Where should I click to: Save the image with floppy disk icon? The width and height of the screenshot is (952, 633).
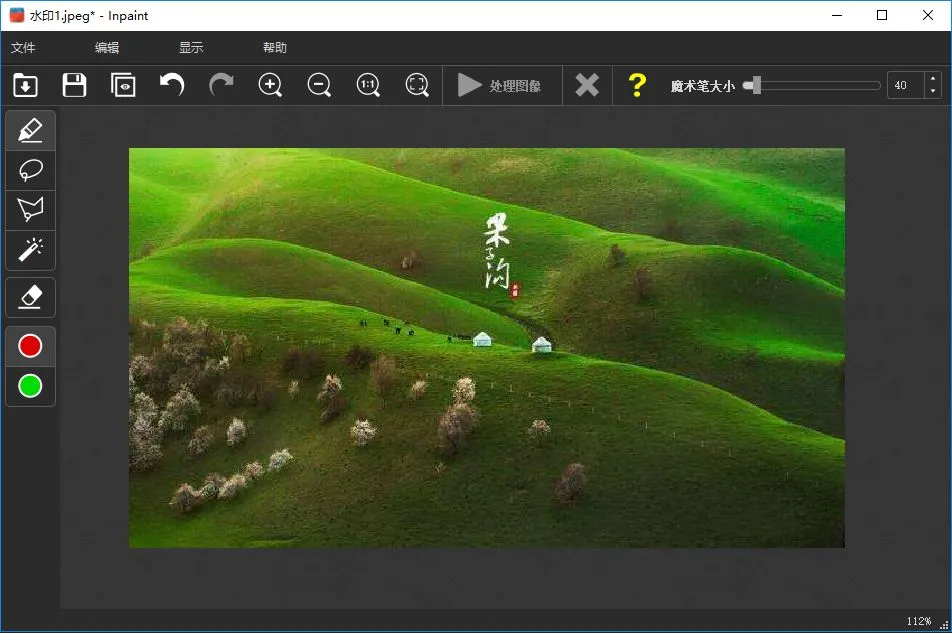(x=74, y=85)
